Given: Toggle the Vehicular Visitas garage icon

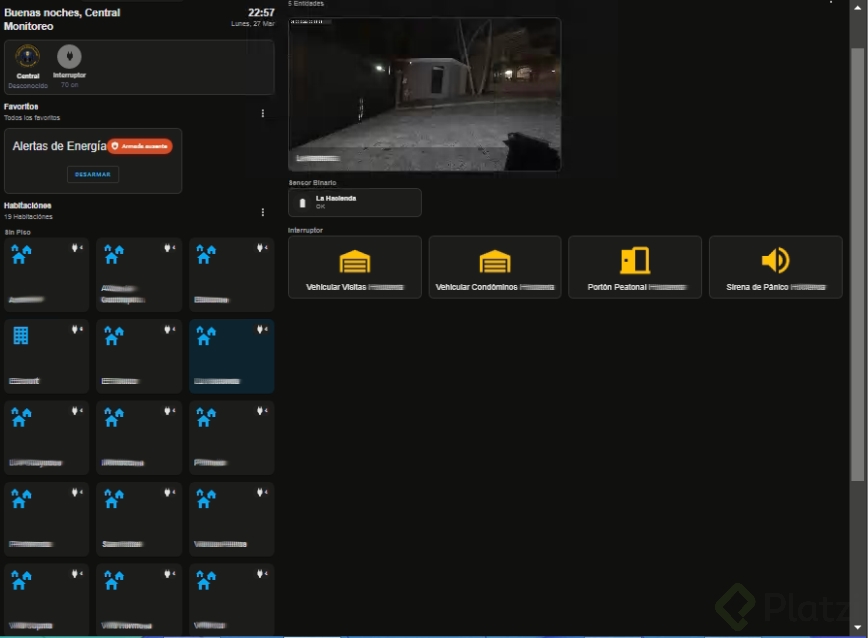Looking at the screenshot, I should pos(355,261).
